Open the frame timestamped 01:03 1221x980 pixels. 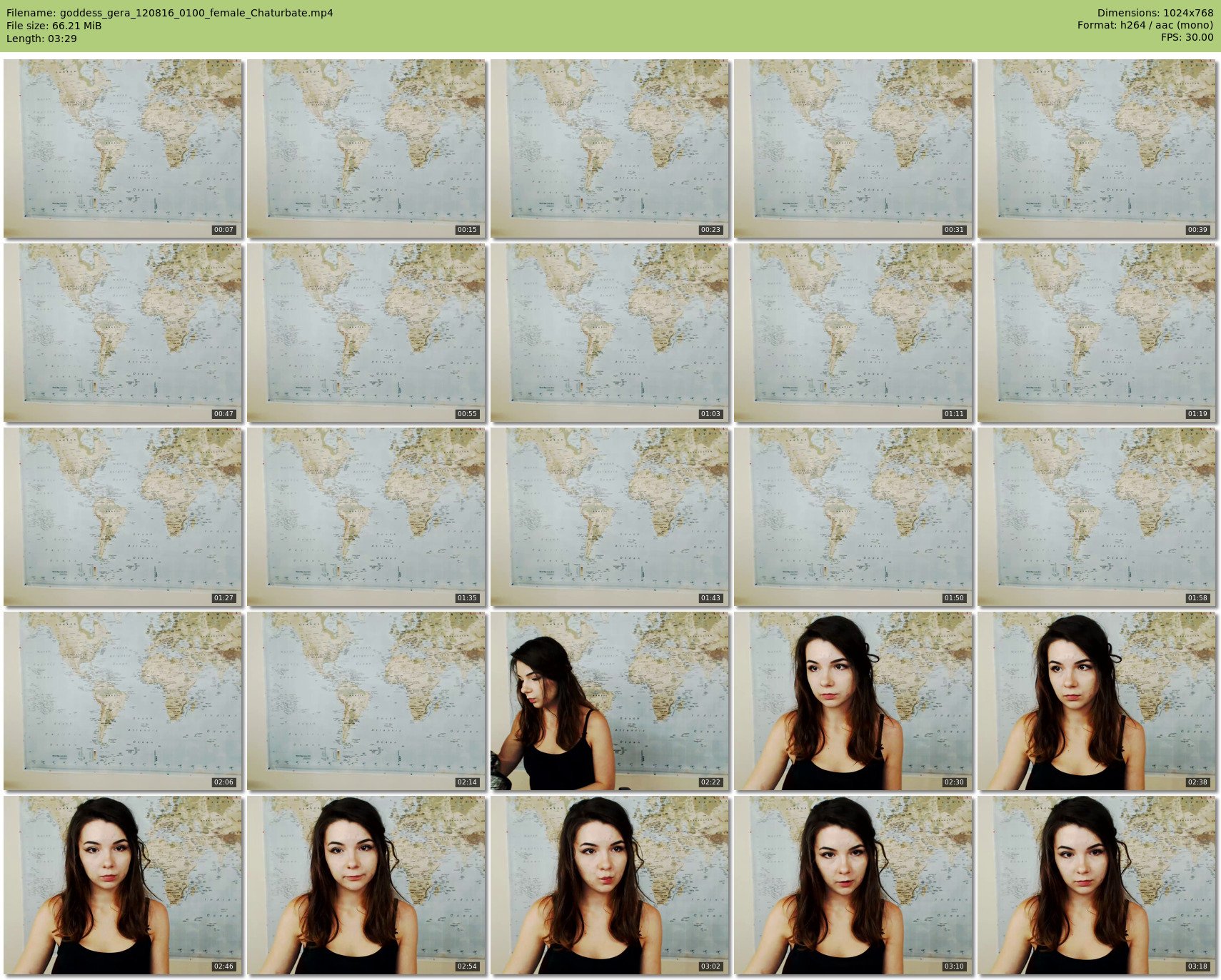click(x=610, y=332)
